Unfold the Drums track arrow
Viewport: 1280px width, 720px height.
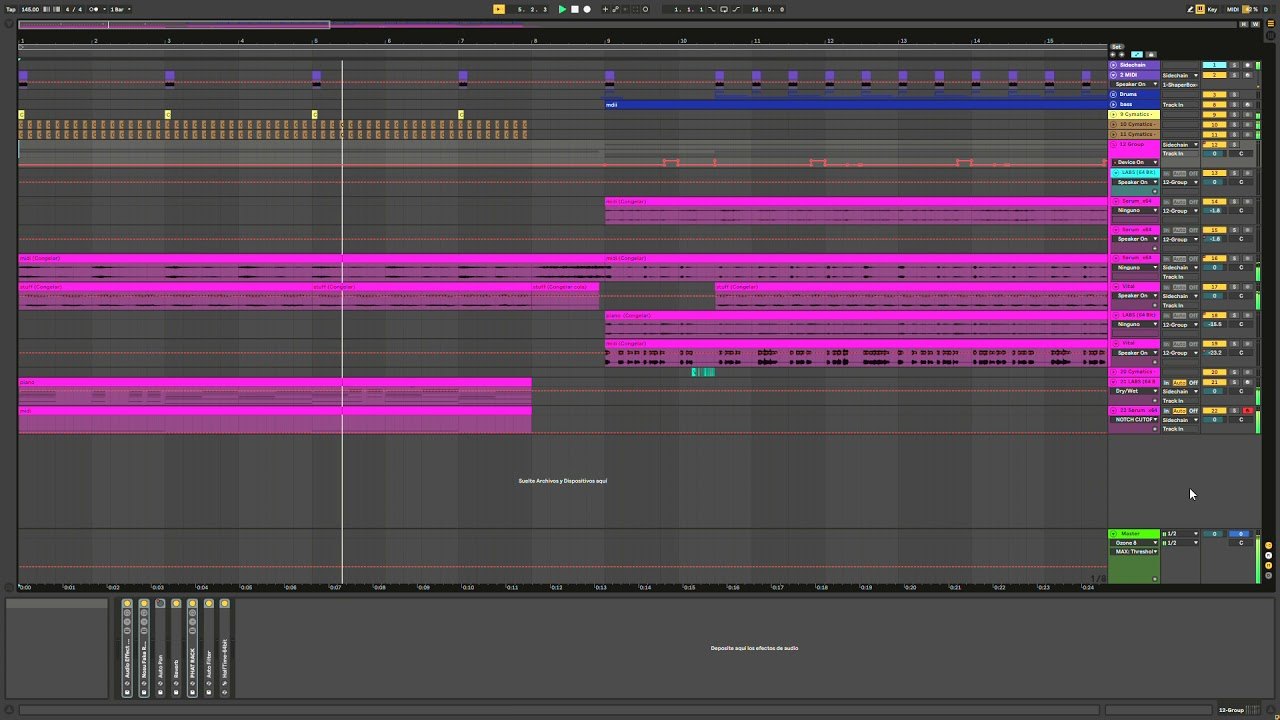(1114, 94)
